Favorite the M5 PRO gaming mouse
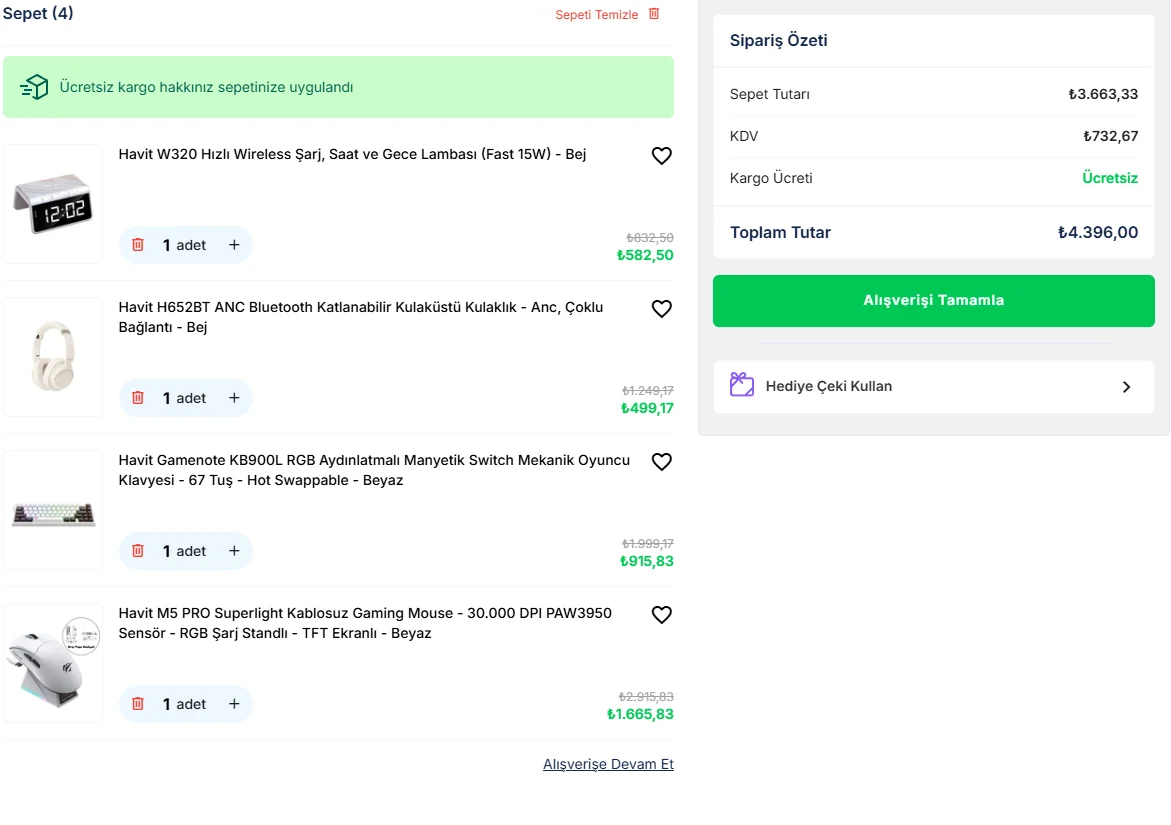This screenshot has height=825, width=1171. (661, 615)
